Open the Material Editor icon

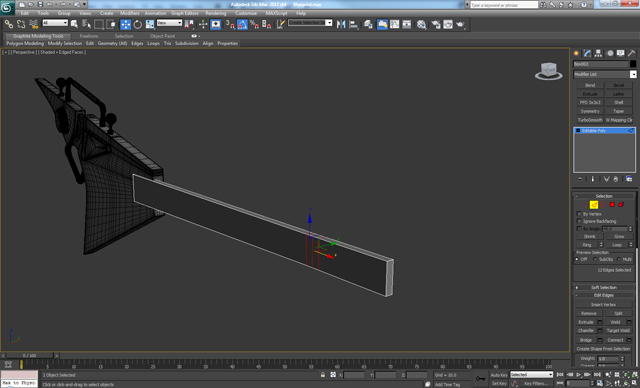coord(421,24)
